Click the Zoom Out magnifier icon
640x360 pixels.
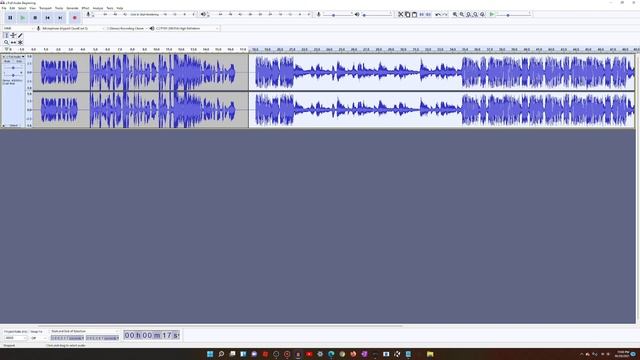pyautogui.click(x=462, y=14)
